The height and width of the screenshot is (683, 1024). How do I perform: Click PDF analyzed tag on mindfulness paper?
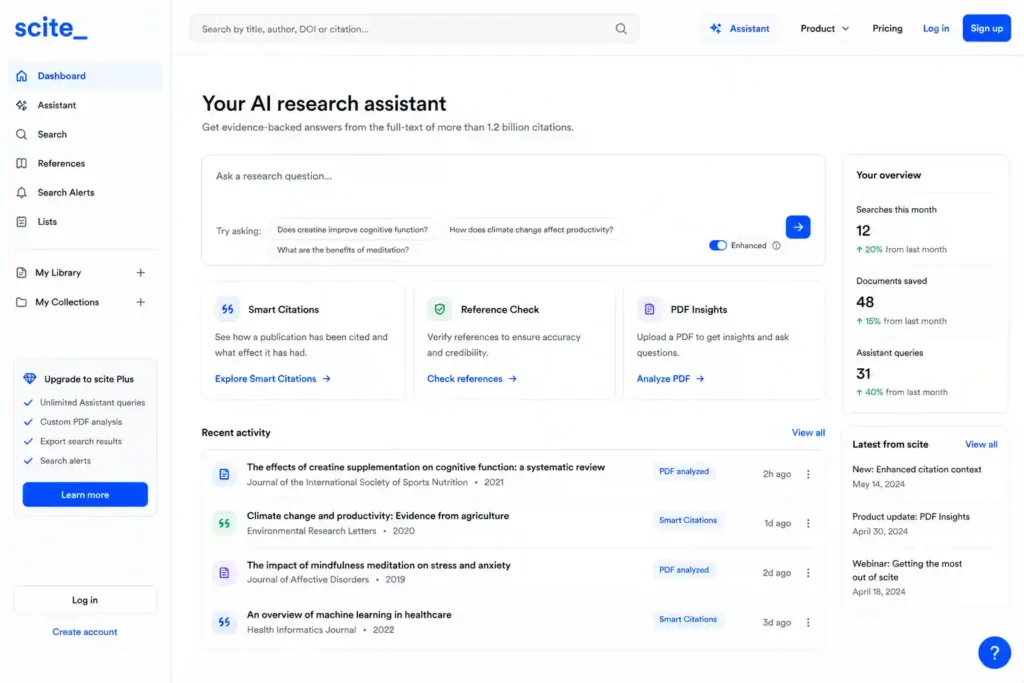point(684,570)
